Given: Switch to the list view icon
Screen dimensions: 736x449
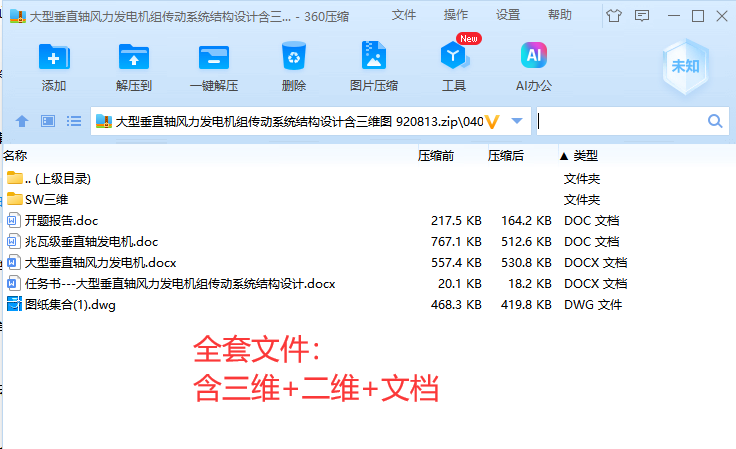Looking at the screenshot, I should point(74,122).
